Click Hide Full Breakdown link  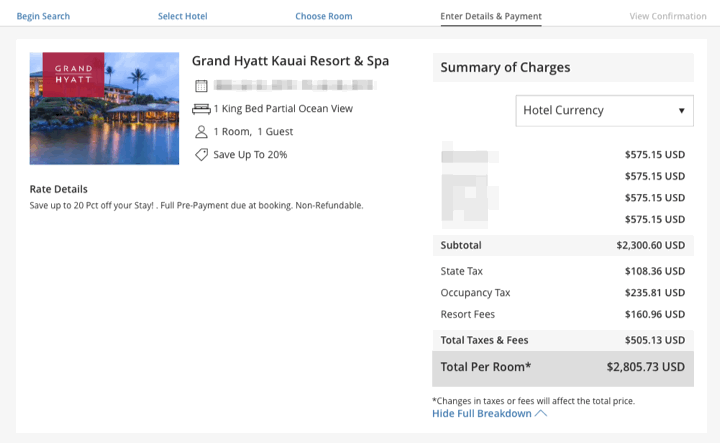coord(482,413)
